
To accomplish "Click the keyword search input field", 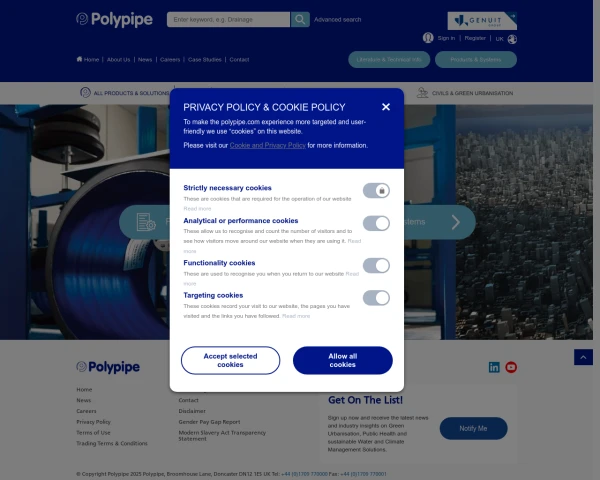I will [x=228, y=20].
